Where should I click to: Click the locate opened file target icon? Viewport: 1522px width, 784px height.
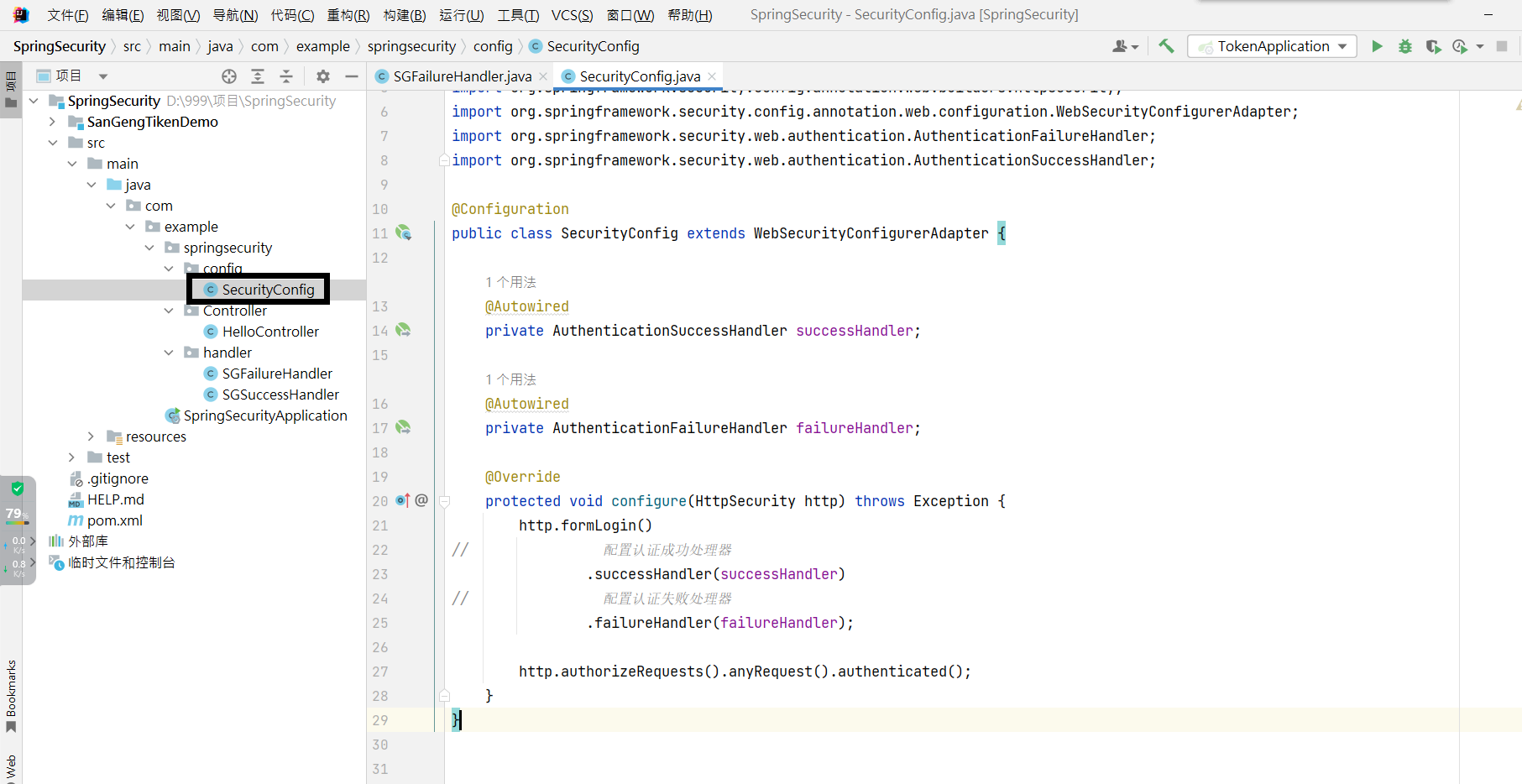click(229, 76)
